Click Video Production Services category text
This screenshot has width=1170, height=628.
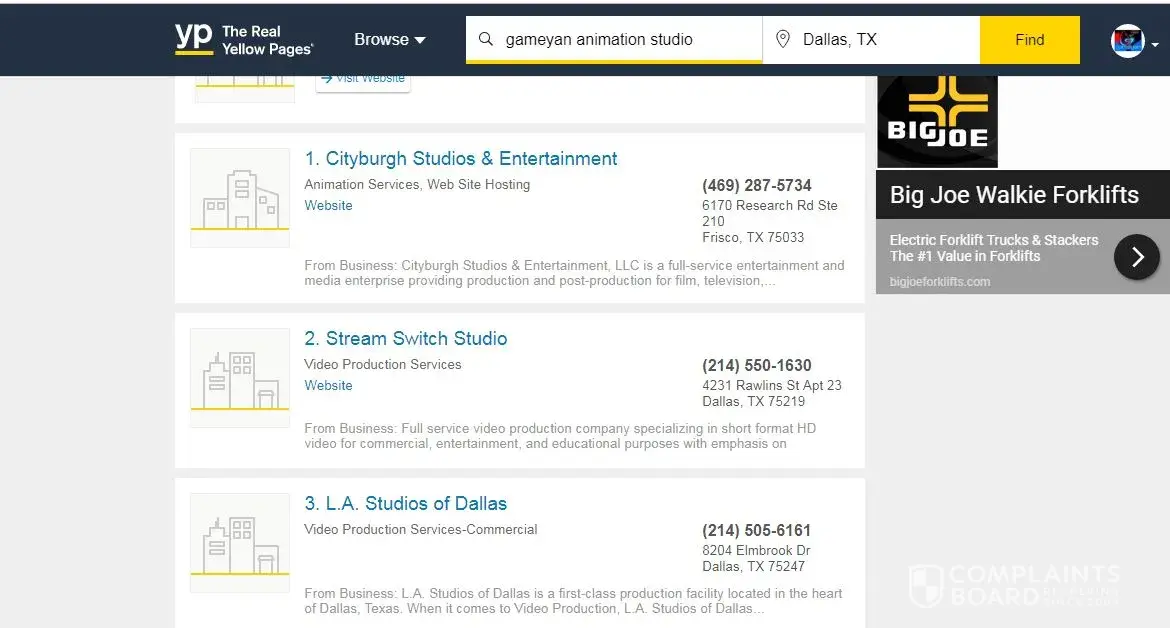(x=383, y=364)
